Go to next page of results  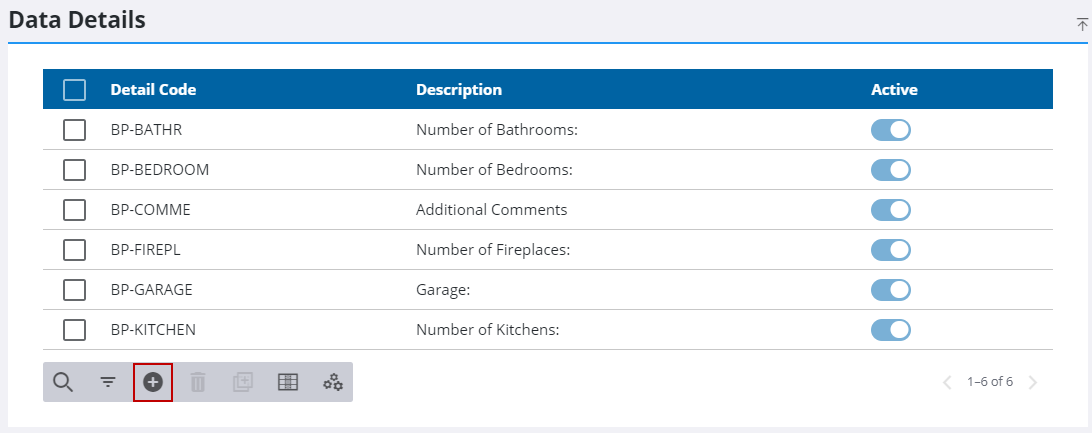coord(1033,382)
